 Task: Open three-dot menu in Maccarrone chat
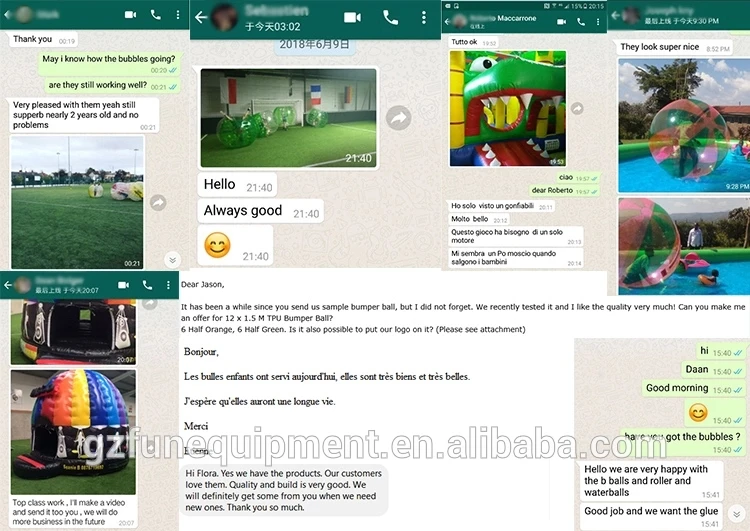(x=598, y=22)
